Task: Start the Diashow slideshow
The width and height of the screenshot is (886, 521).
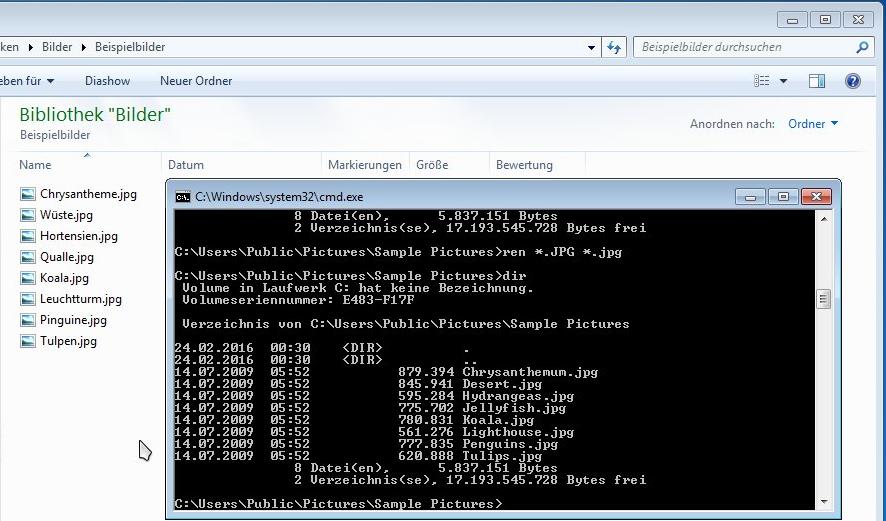Action: point(107,81)
